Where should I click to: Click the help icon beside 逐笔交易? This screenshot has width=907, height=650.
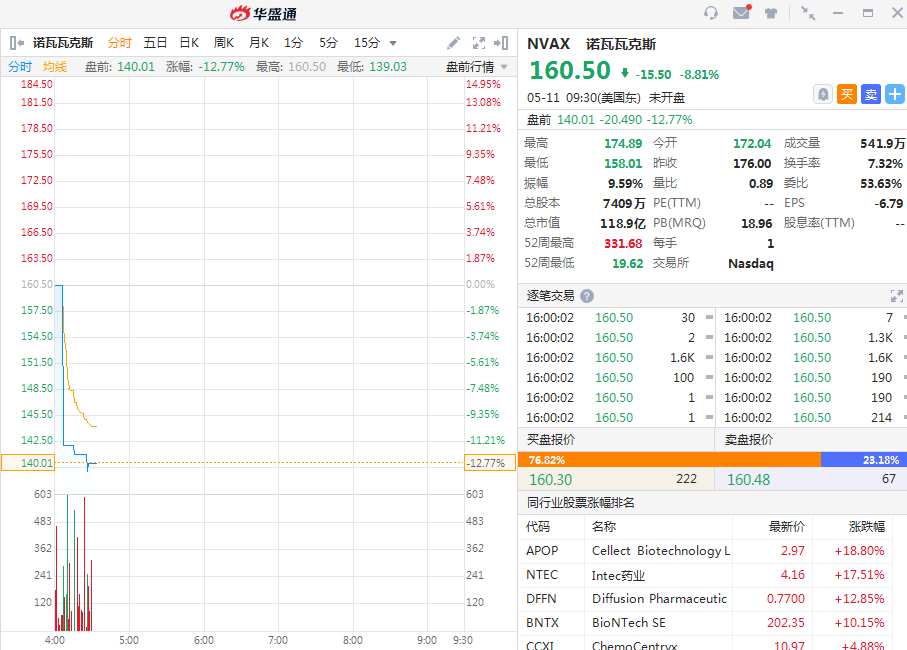(587, 295)
